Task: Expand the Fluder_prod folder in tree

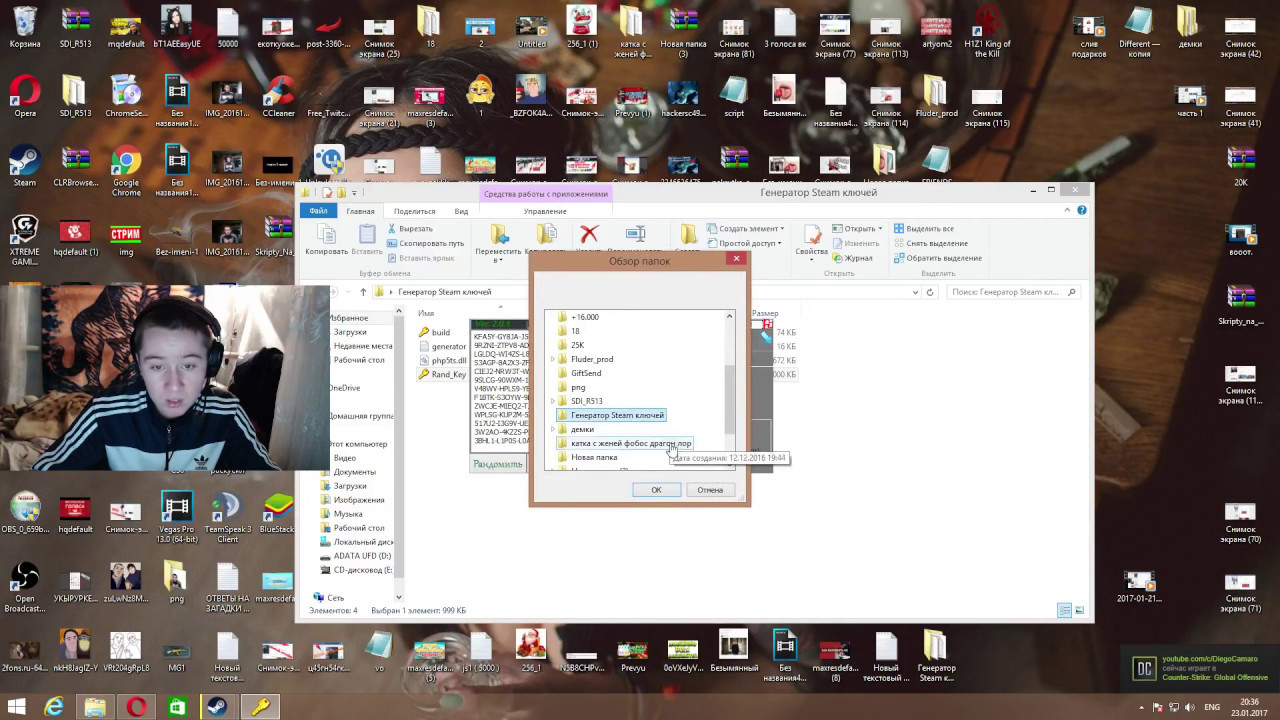Action: point(553,359)
